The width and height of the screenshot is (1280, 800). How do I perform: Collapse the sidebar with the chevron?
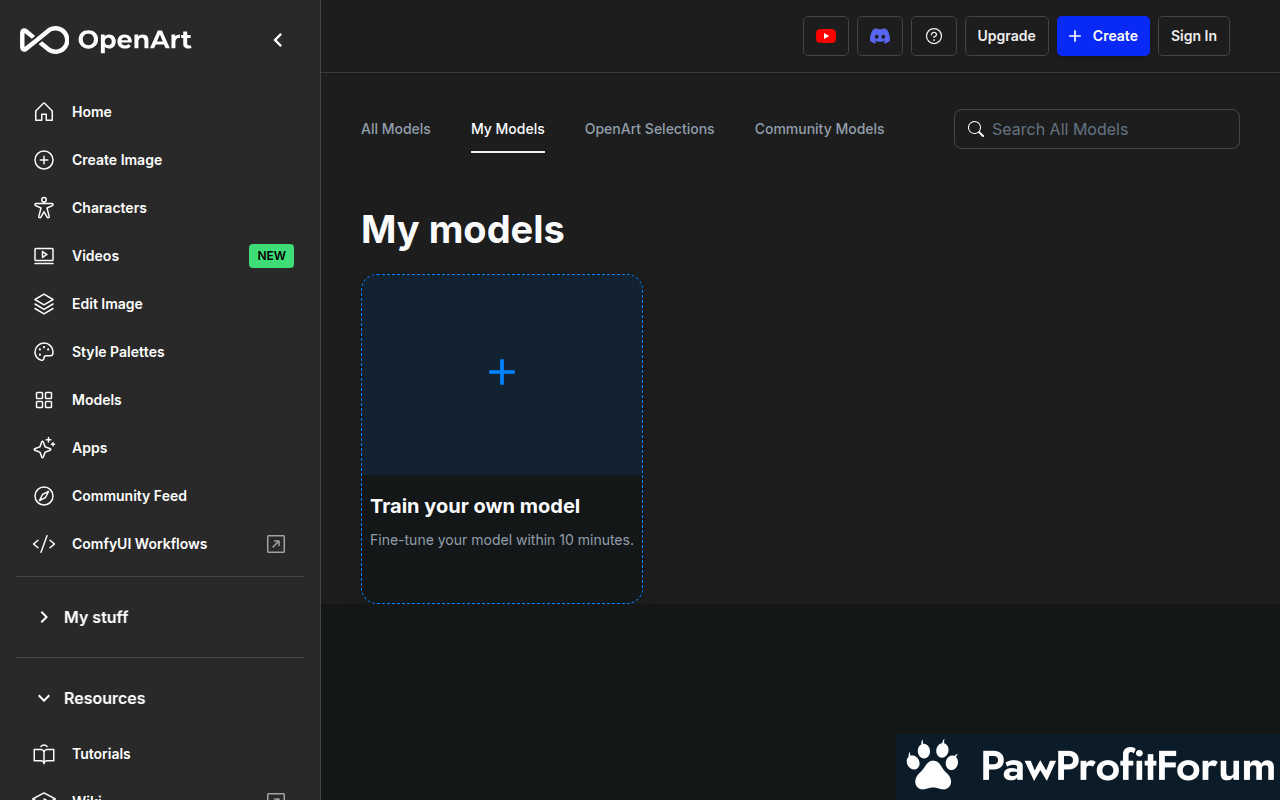278,40
